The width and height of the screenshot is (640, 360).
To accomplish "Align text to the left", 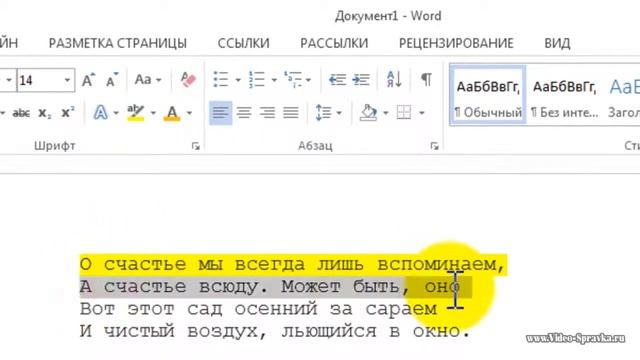I will pos(220,113).
